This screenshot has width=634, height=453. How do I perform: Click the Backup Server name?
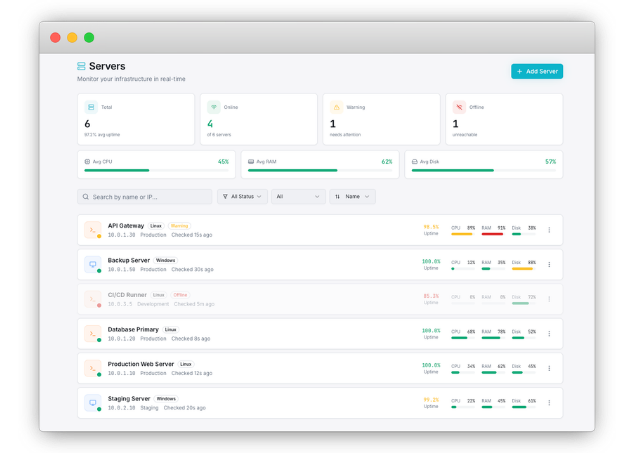129,260
